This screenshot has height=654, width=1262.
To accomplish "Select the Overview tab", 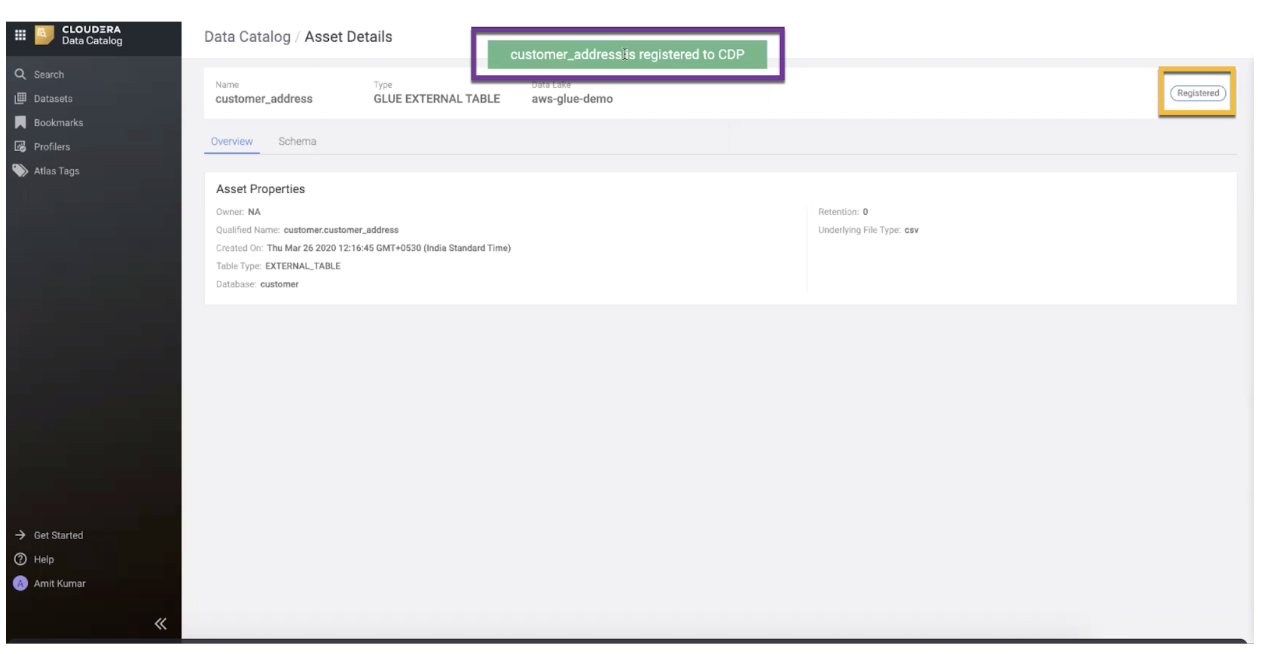I will click(x=232, y=141).
